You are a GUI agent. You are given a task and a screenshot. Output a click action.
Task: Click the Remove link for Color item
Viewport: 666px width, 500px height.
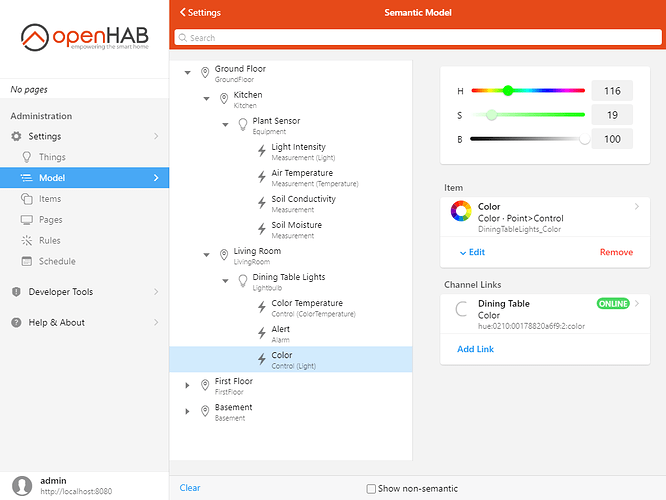[616, 252]
